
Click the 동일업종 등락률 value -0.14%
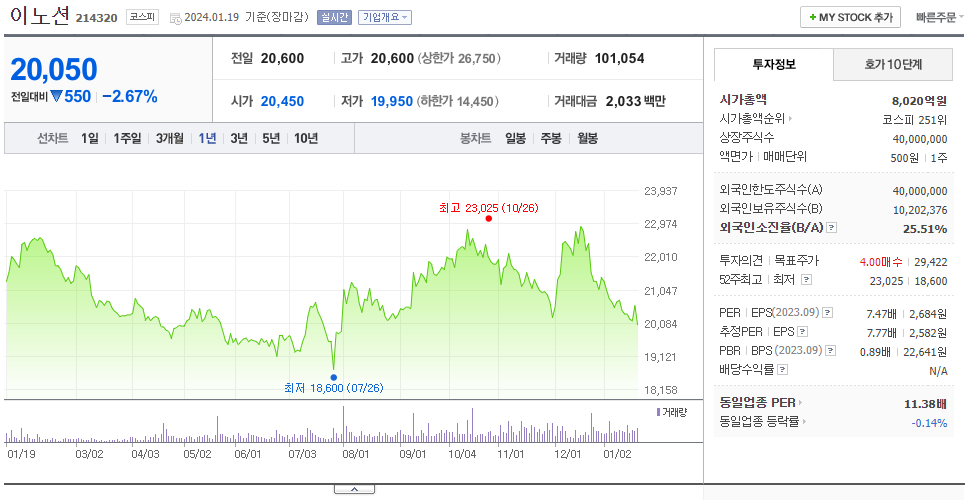(x=929, y=423)
